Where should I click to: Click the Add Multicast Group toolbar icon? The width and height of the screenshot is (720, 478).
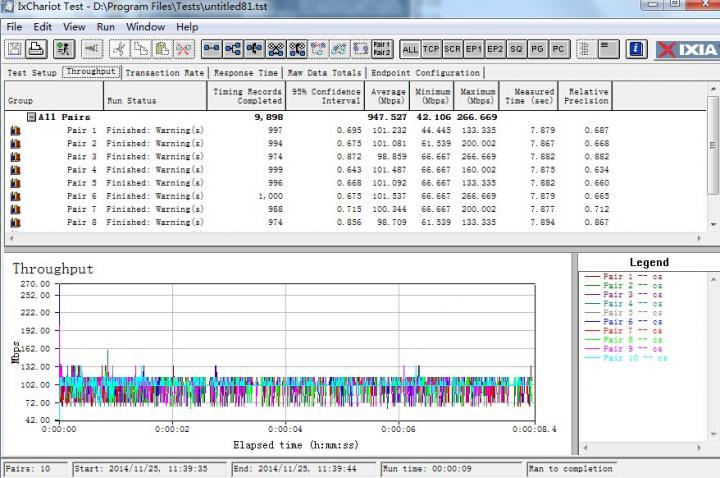pos(233,49)
